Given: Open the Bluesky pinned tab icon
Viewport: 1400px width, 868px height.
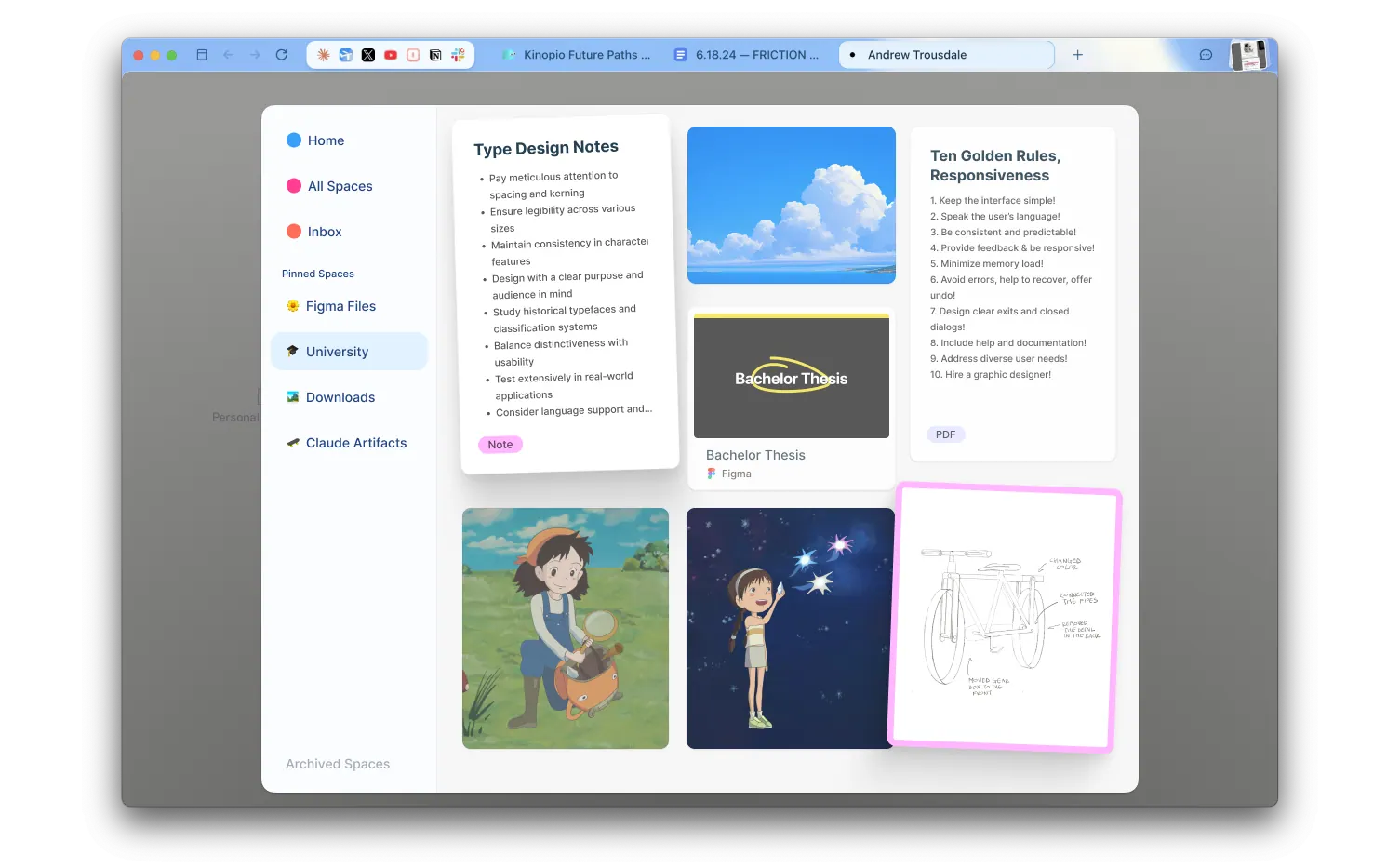Looking at the screenshot, I should point(346,55).
